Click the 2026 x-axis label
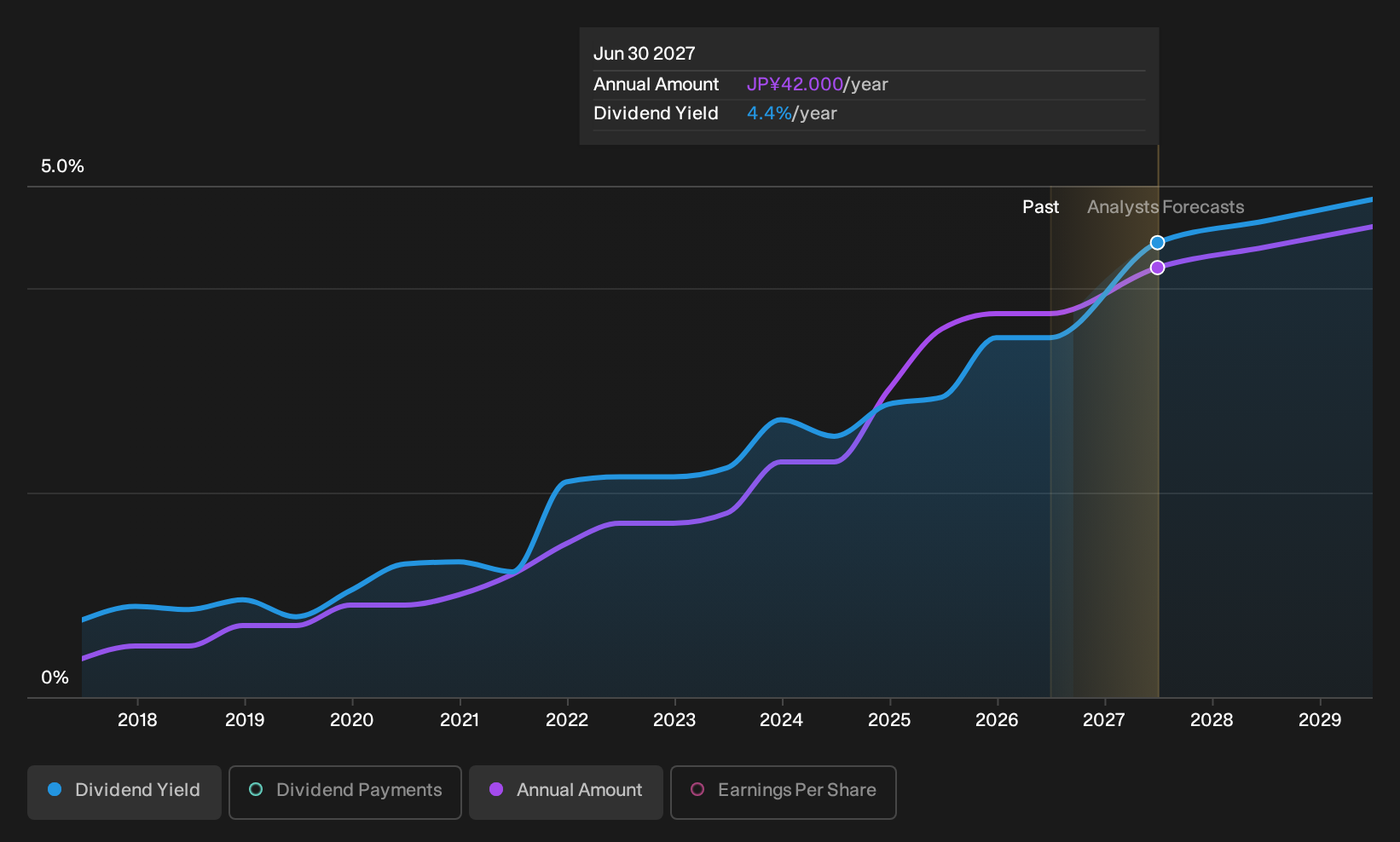The image size is (1400, 842). click(x=997, y=720)
